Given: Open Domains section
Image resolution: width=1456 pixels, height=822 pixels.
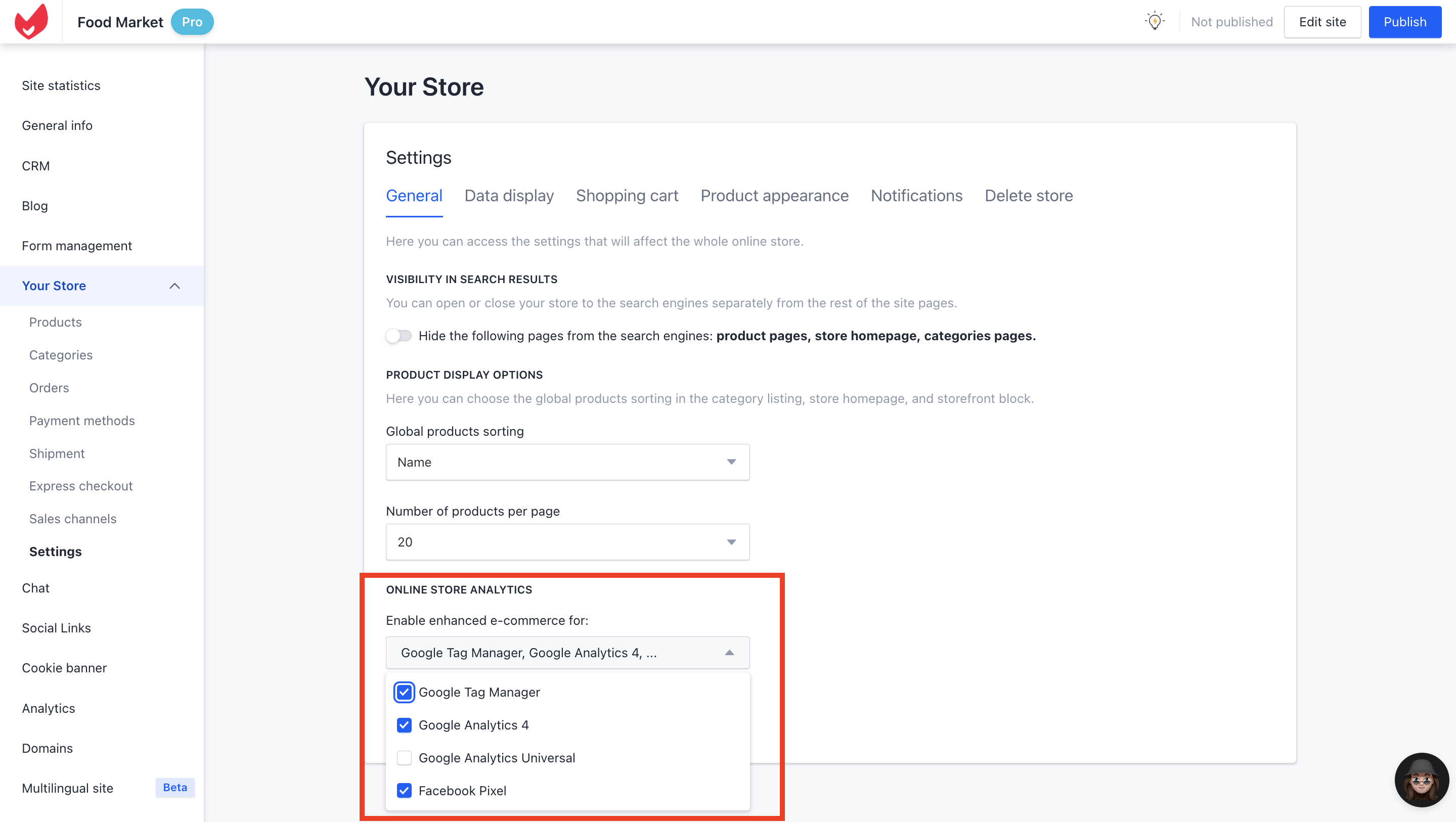Looking at the screenshot, I should (x=48, y=748).
